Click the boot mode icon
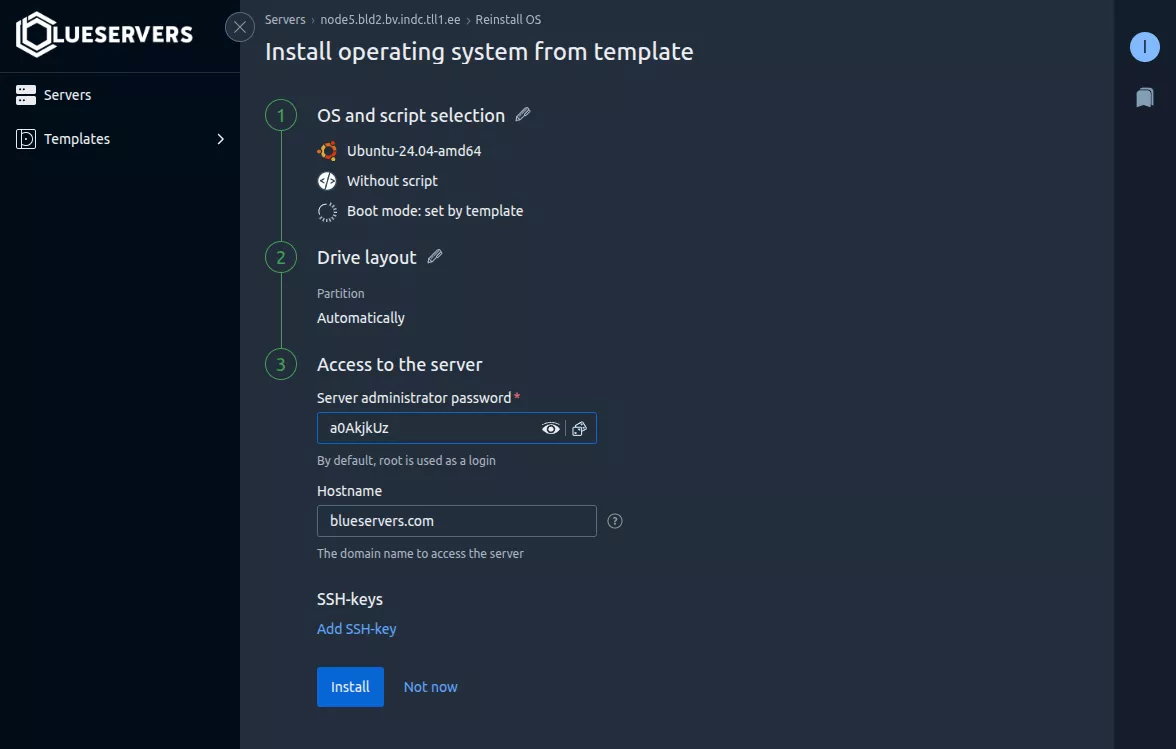The height and width of the screenshot is (749, 1176). point(327,211)
